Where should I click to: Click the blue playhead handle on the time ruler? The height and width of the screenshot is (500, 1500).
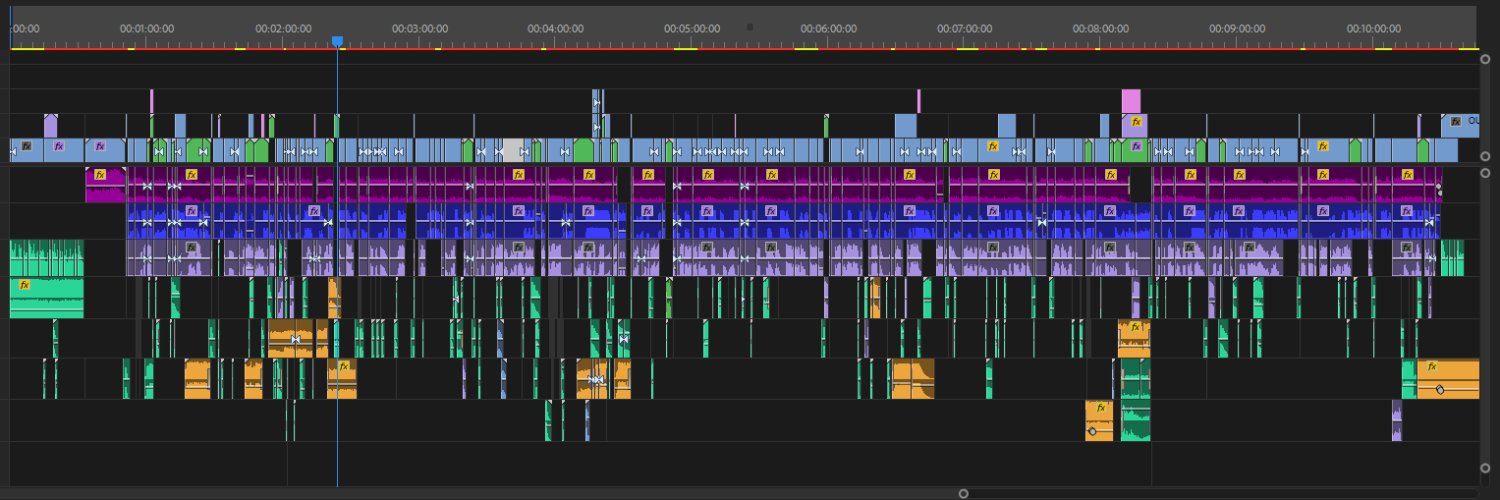(x=337, y=41)
